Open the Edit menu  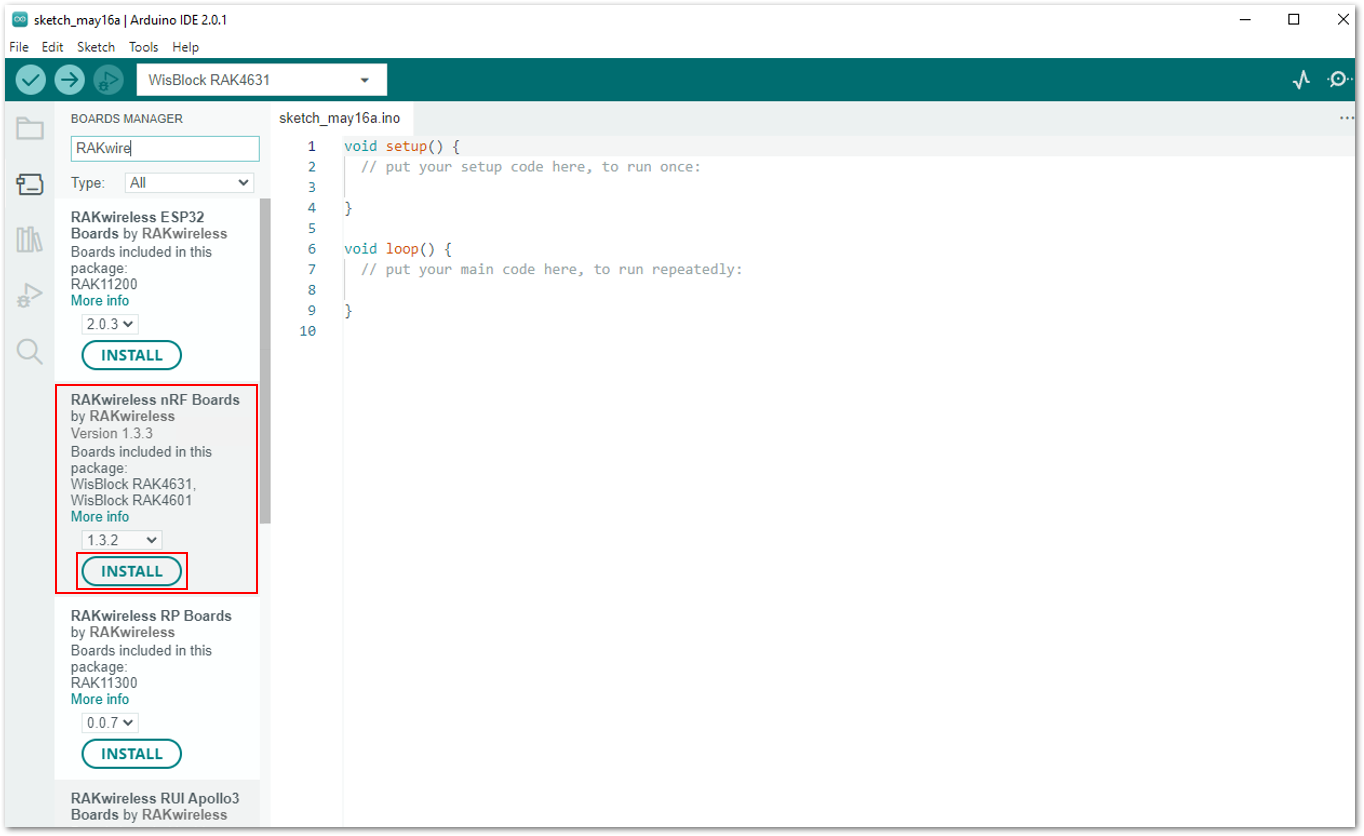pyautogui.click(x=52, y=47)
